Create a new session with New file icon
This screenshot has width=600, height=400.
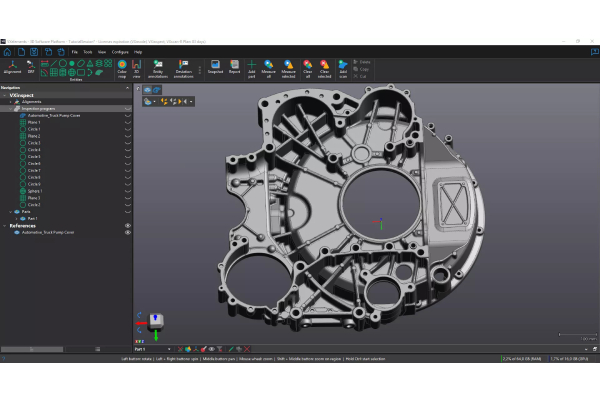click(21, 52)
